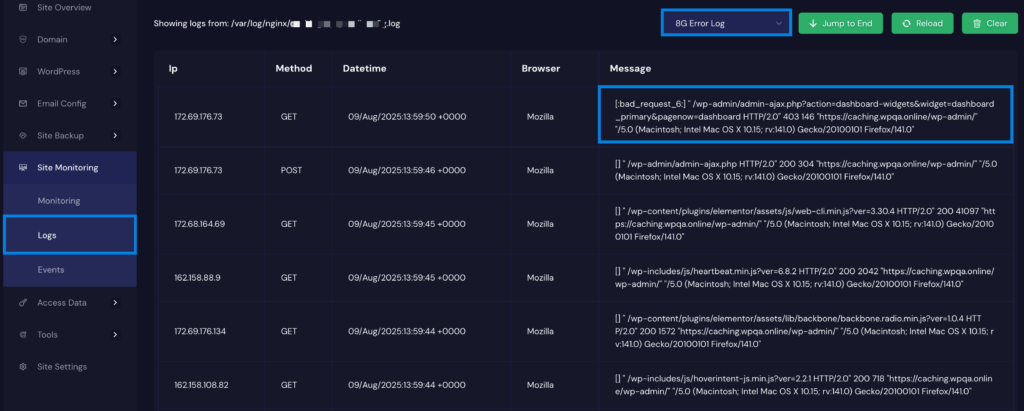Open the 8G Error Log dropdown
1024x411 pixels.
[726, 23]
